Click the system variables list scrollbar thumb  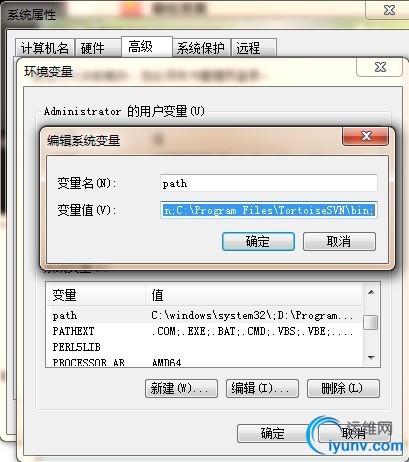click(x=371, y=322)
